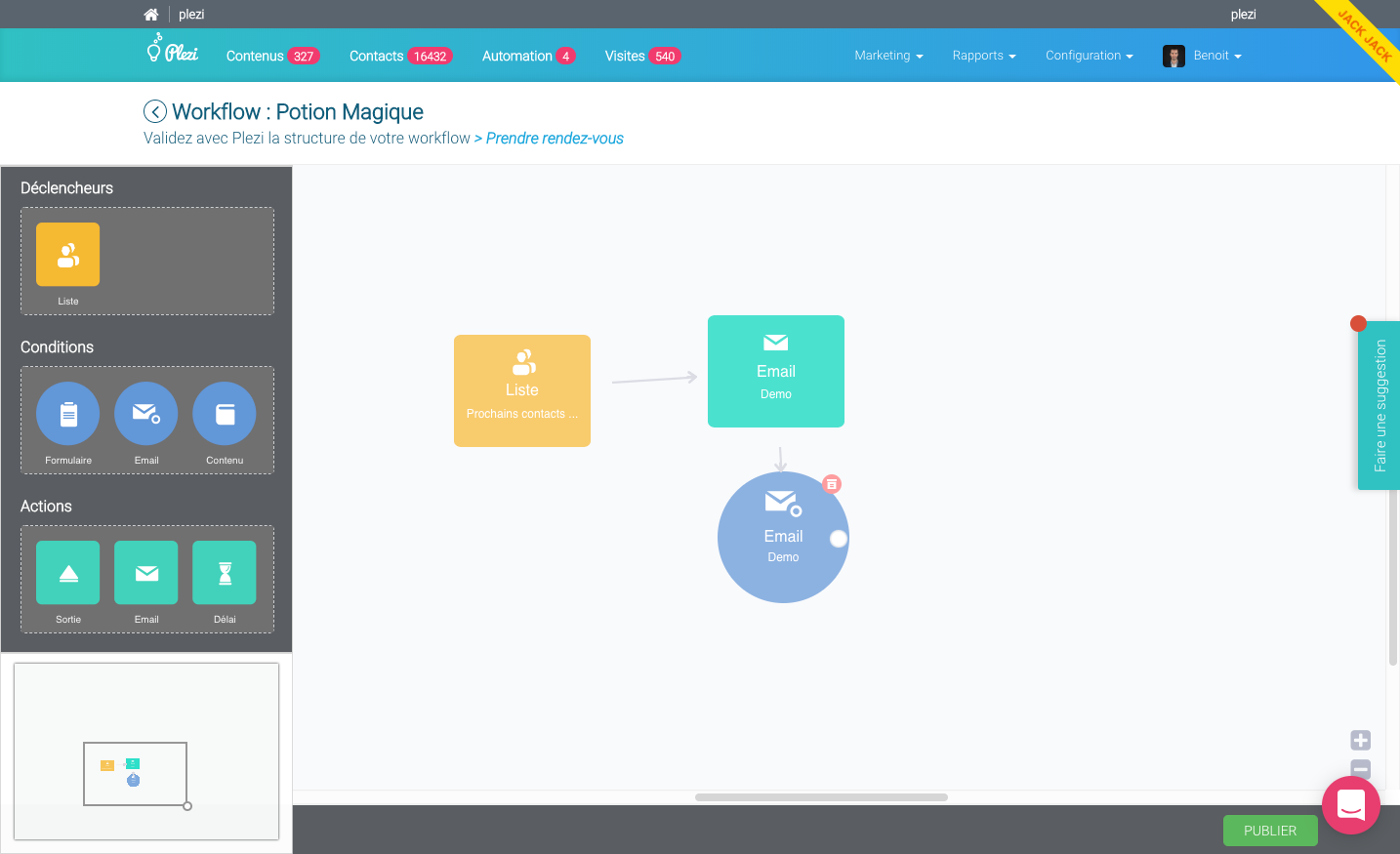1400x854 pixels.
Task: Click the 540 visites badge
Action: click(665, 57)
